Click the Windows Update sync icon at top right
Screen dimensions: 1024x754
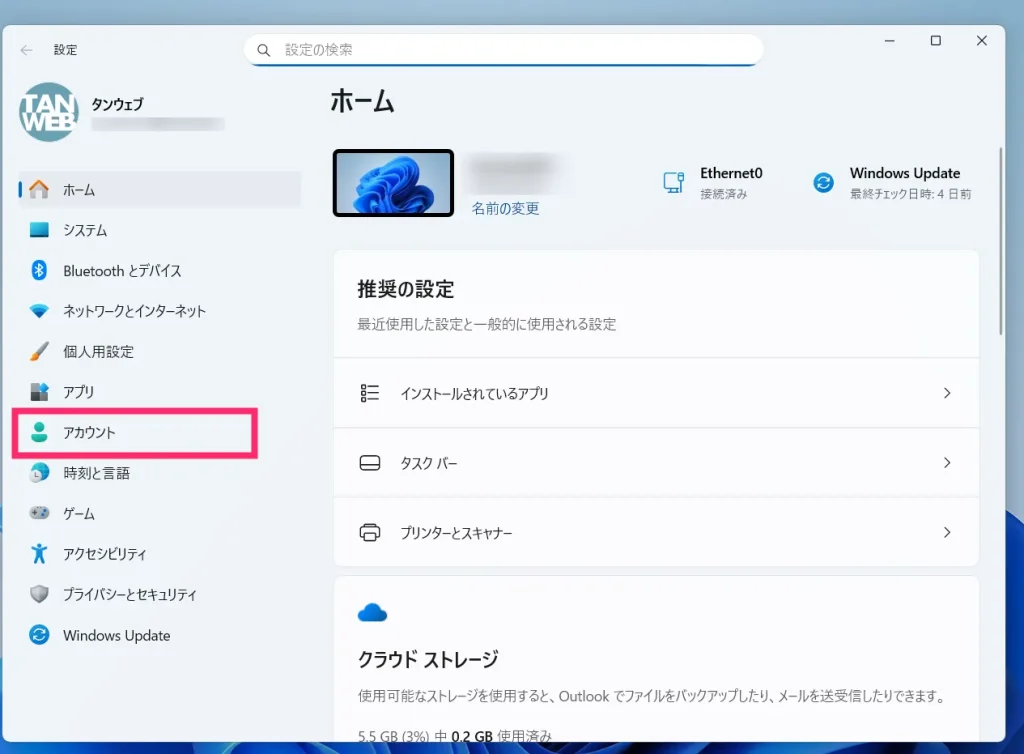[823, 182]
